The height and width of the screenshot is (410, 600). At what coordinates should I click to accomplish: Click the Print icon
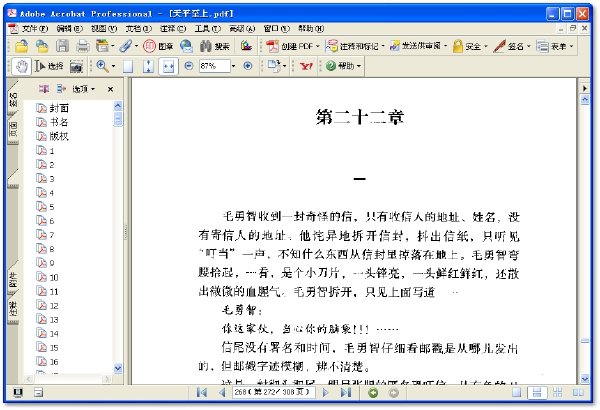click(82, 46)
